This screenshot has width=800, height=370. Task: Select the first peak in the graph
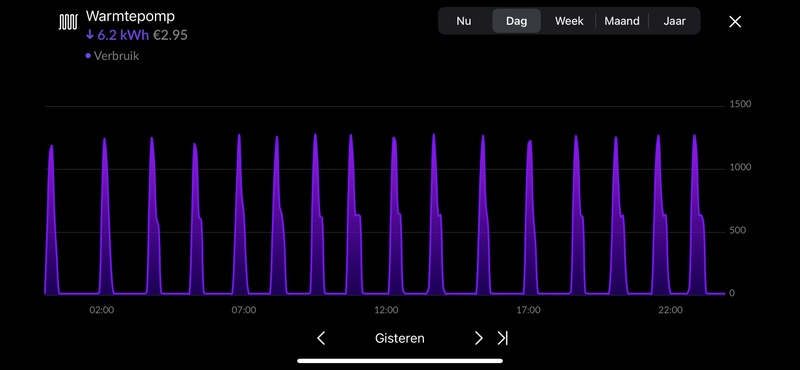52,219
